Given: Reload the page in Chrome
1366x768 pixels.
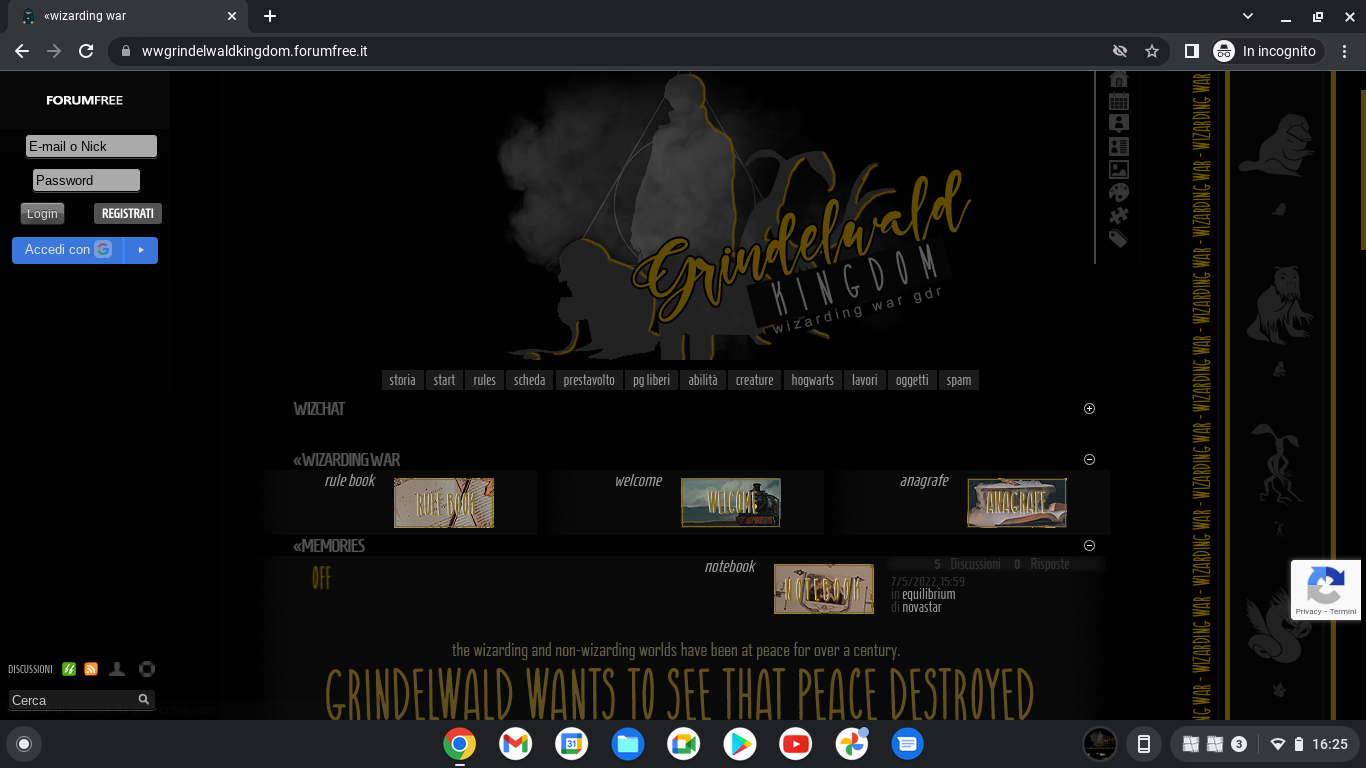Looking at the screenshot, I should coord(86,50).
